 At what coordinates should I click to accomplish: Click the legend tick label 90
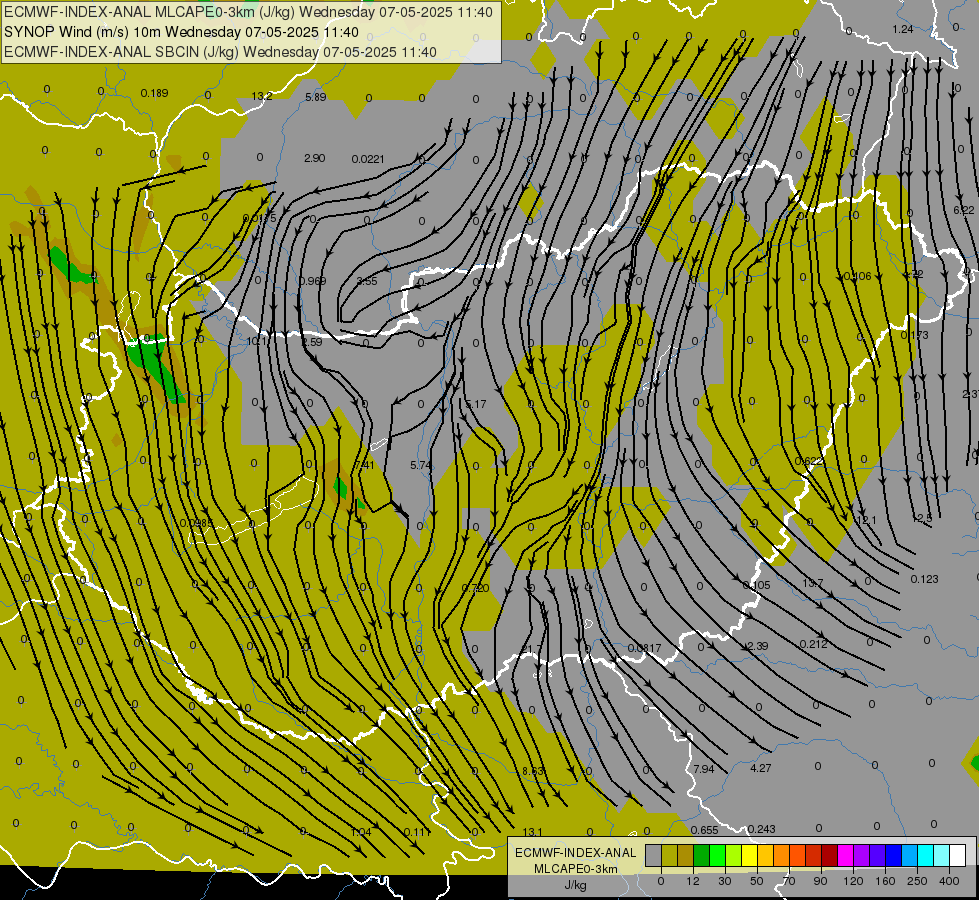coord(820,881)
